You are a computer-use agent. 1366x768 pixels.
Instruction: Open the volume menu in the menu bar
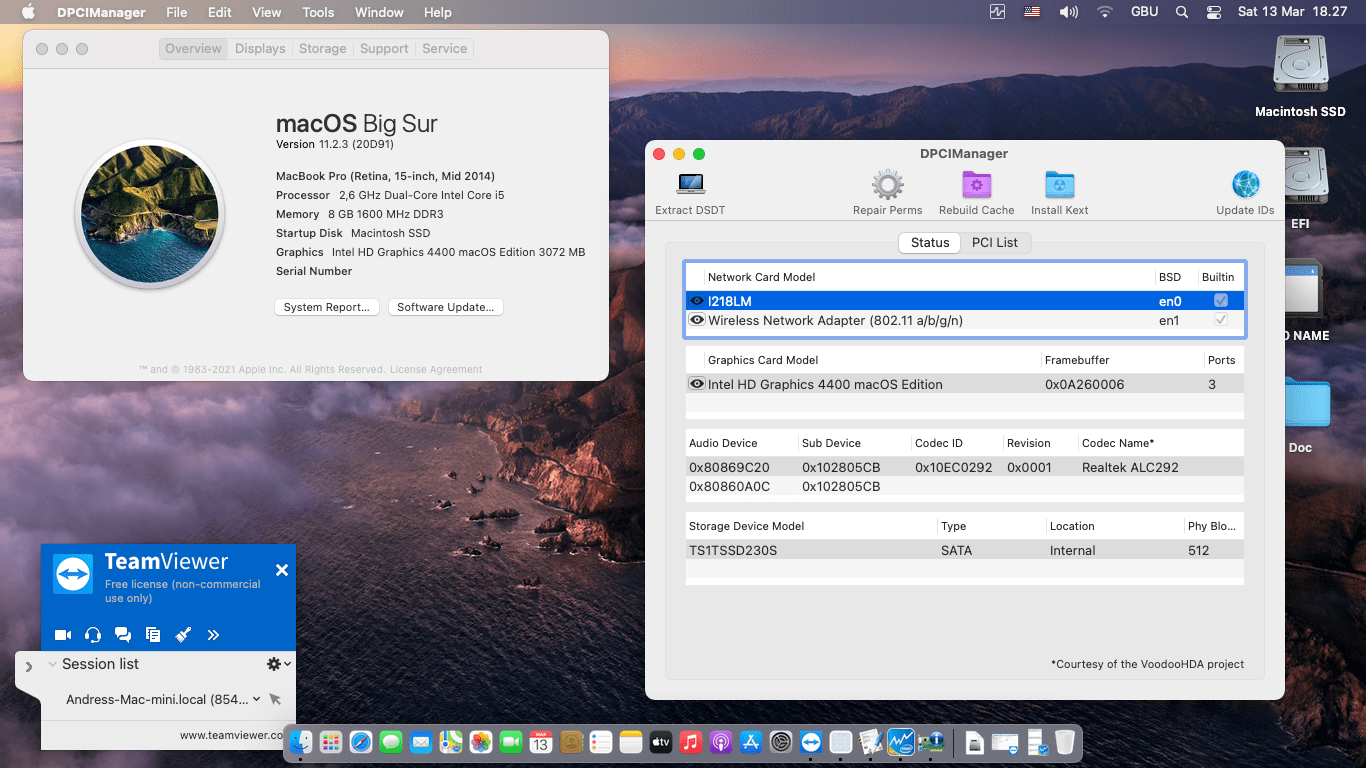click(1069, 12)
